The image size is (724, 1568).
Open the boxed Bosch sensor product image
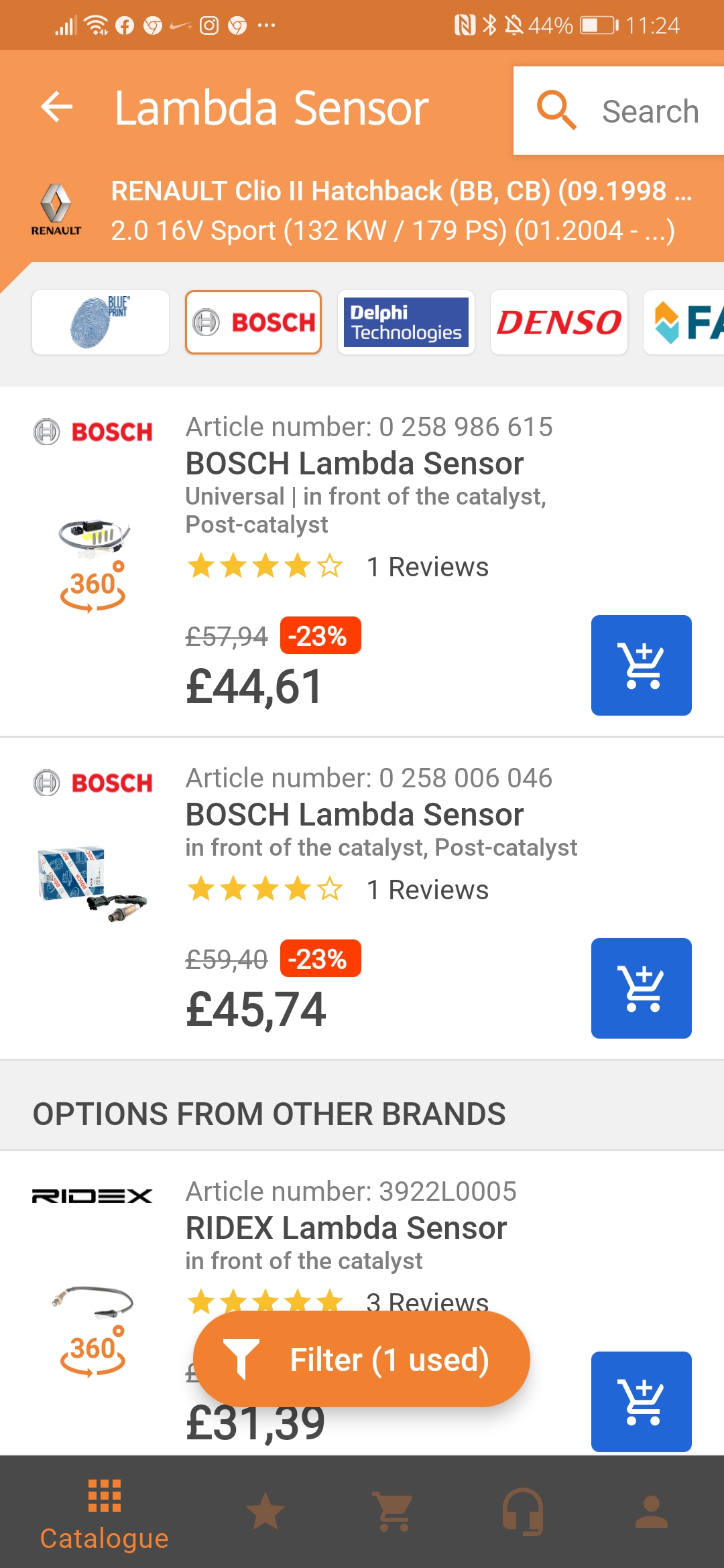click(x=93, y=881)
